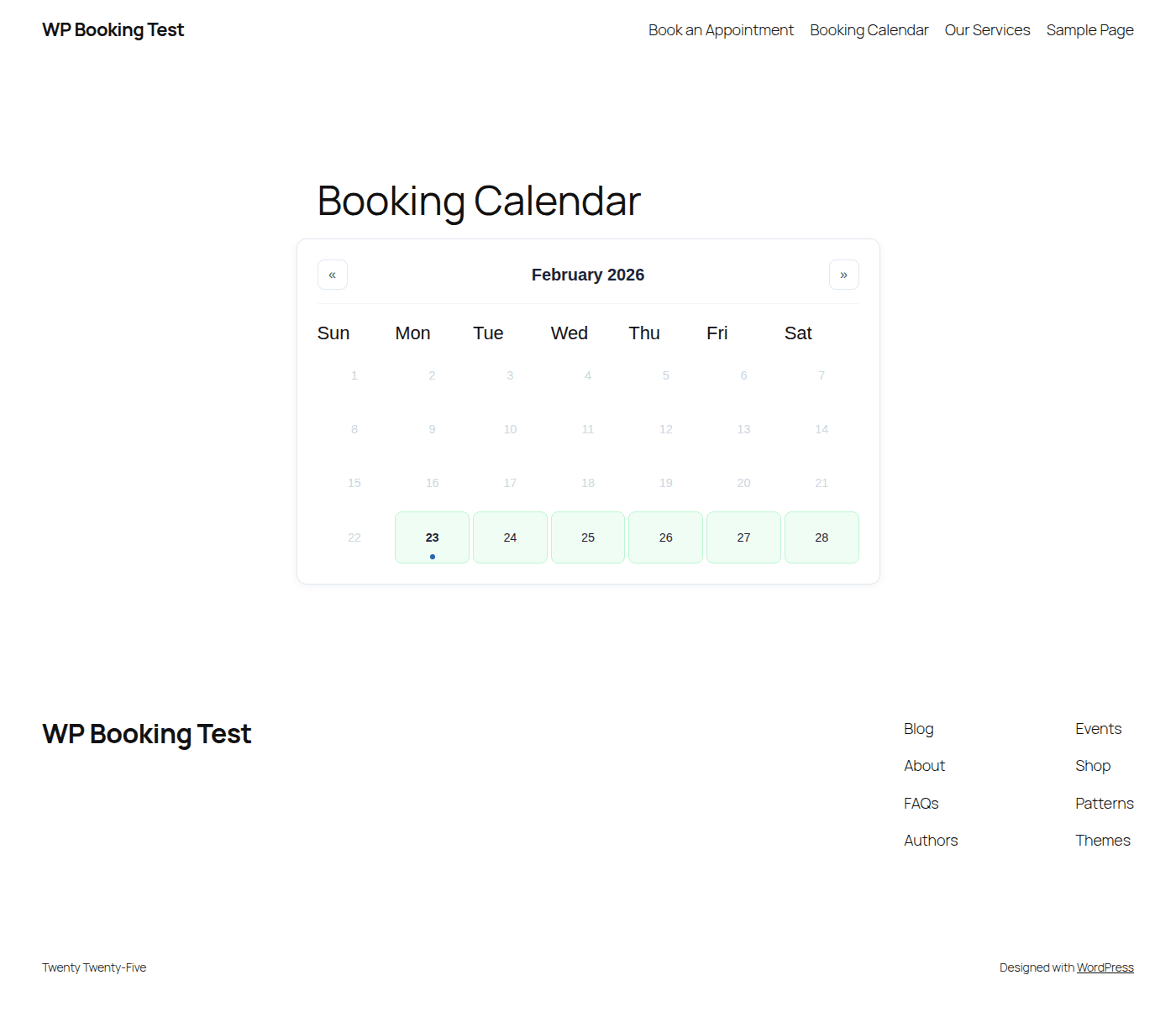Select February 27 on the calendar

(x=743, y=537)
